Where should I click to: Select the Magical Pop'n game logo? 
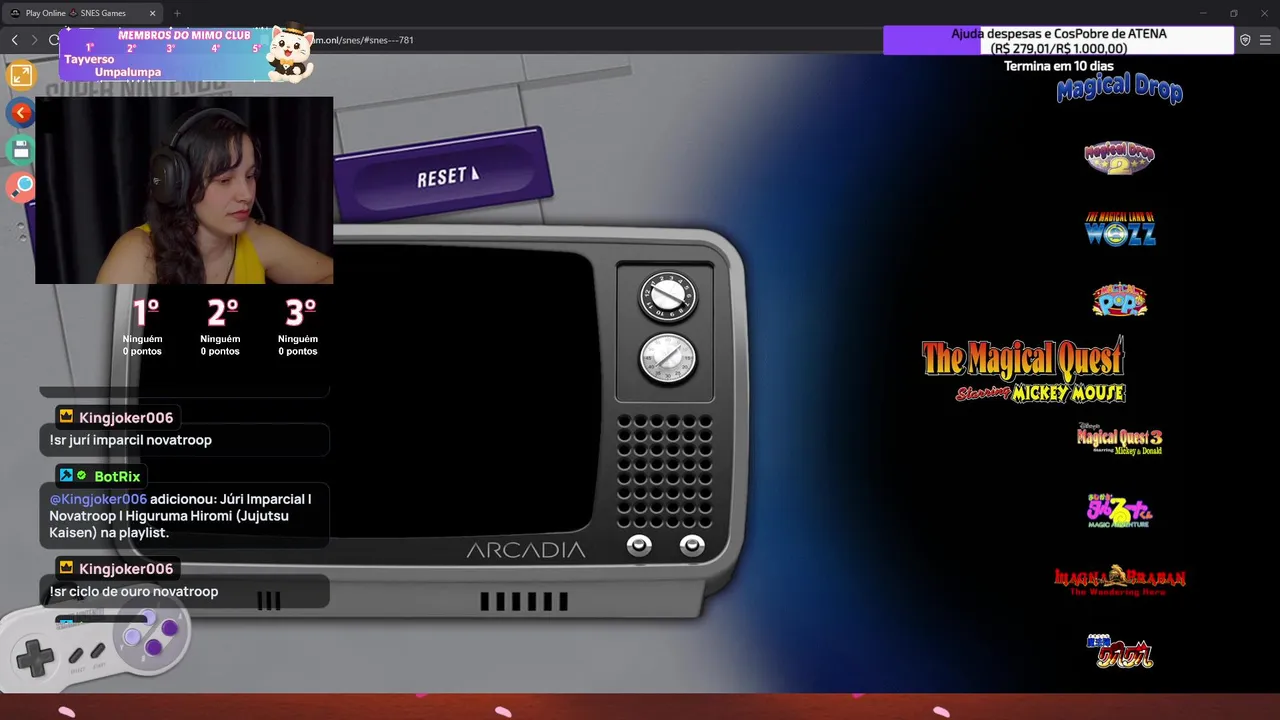coord(1120,299)
